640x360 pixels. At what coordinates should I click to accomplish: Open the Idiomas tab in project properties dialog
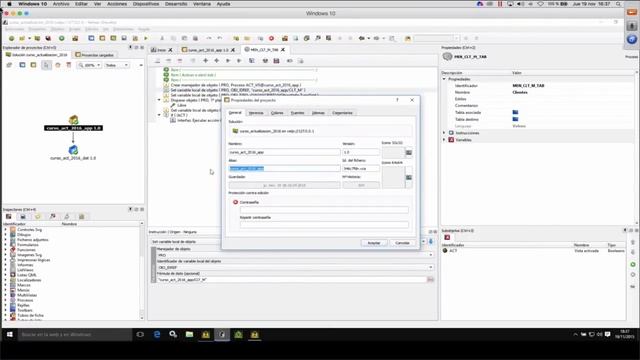pyautogui.click(x=318, y=113)
